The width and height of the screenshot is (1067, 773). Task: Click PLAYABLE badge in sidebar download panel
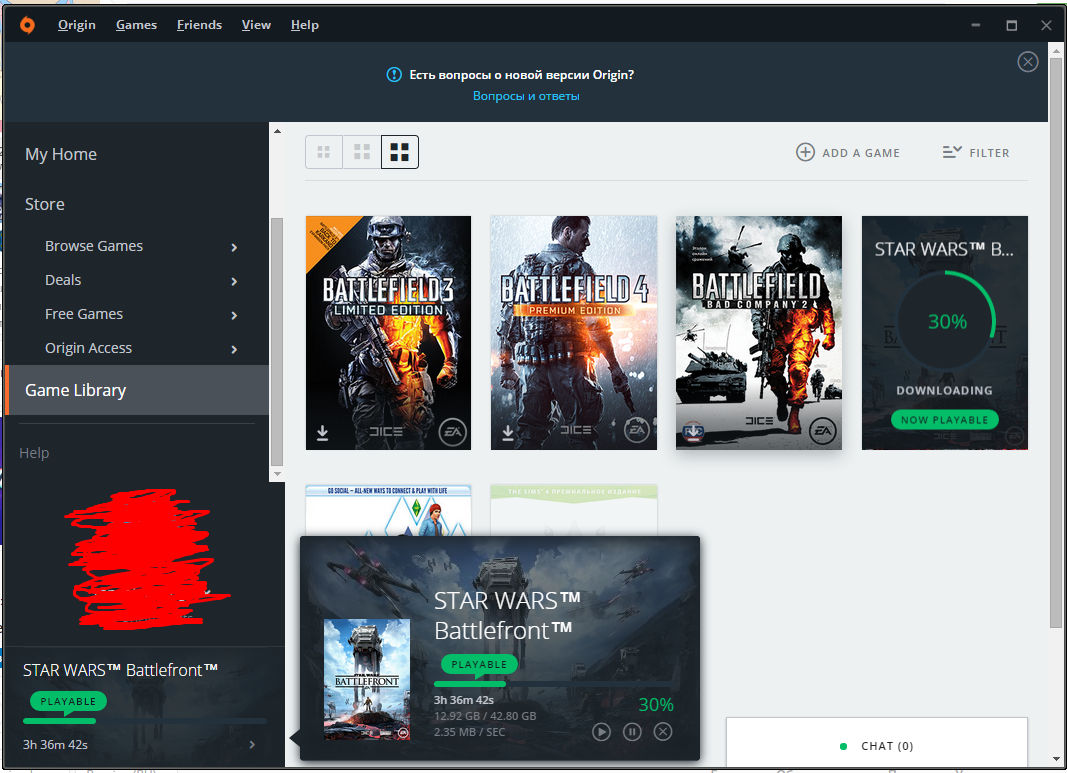68,702
